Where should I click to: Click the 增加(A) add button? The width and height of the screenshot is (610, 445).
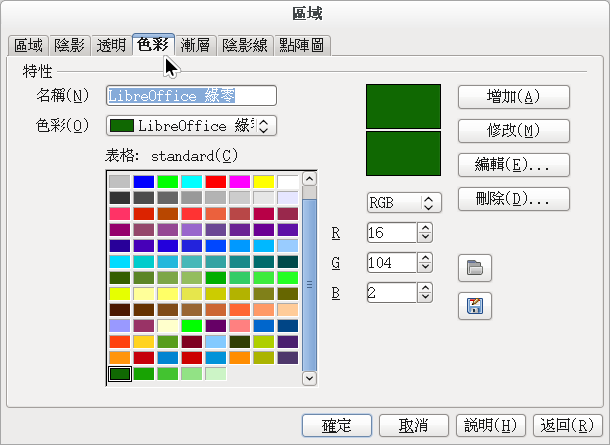tap(513, 96)
